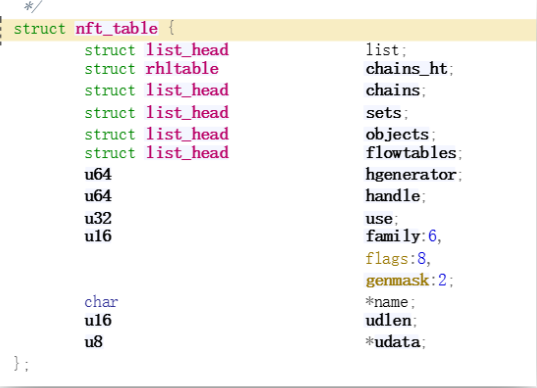Click the family bitfield name

pos(393,236)
